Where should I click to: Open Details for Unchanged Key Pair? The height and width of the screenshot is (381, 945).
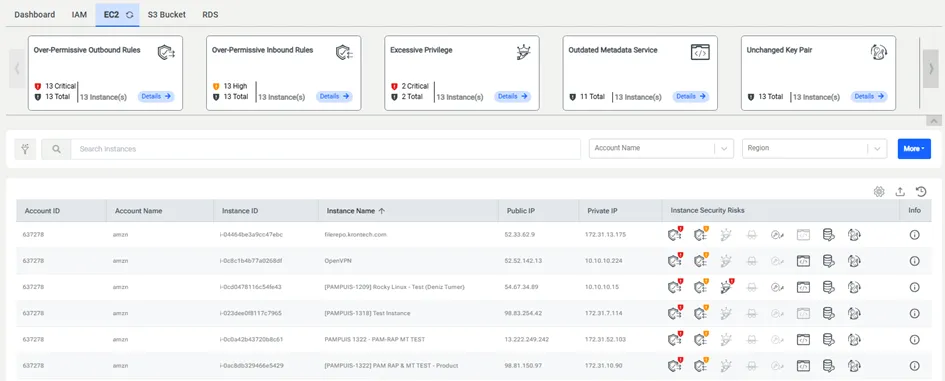pyautogui.click(x=870, y=96)
